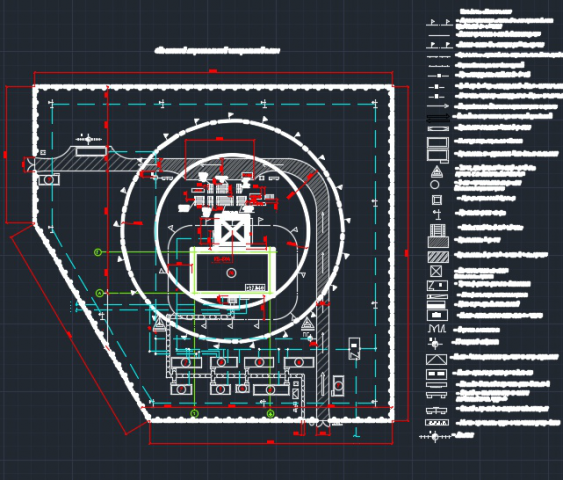
Task: Click the signpost legend symbol
Action: click(x=437, y=214)
